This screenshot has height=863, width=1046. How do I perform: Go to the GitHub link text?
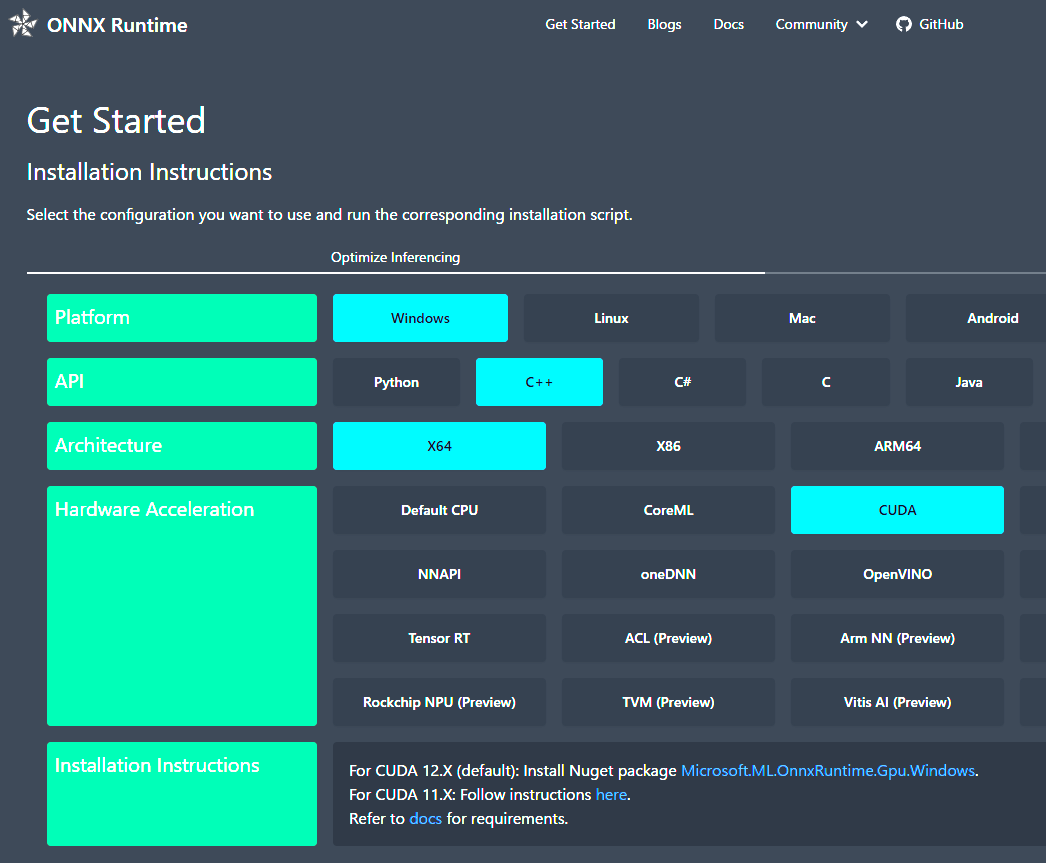click(941, 25)
